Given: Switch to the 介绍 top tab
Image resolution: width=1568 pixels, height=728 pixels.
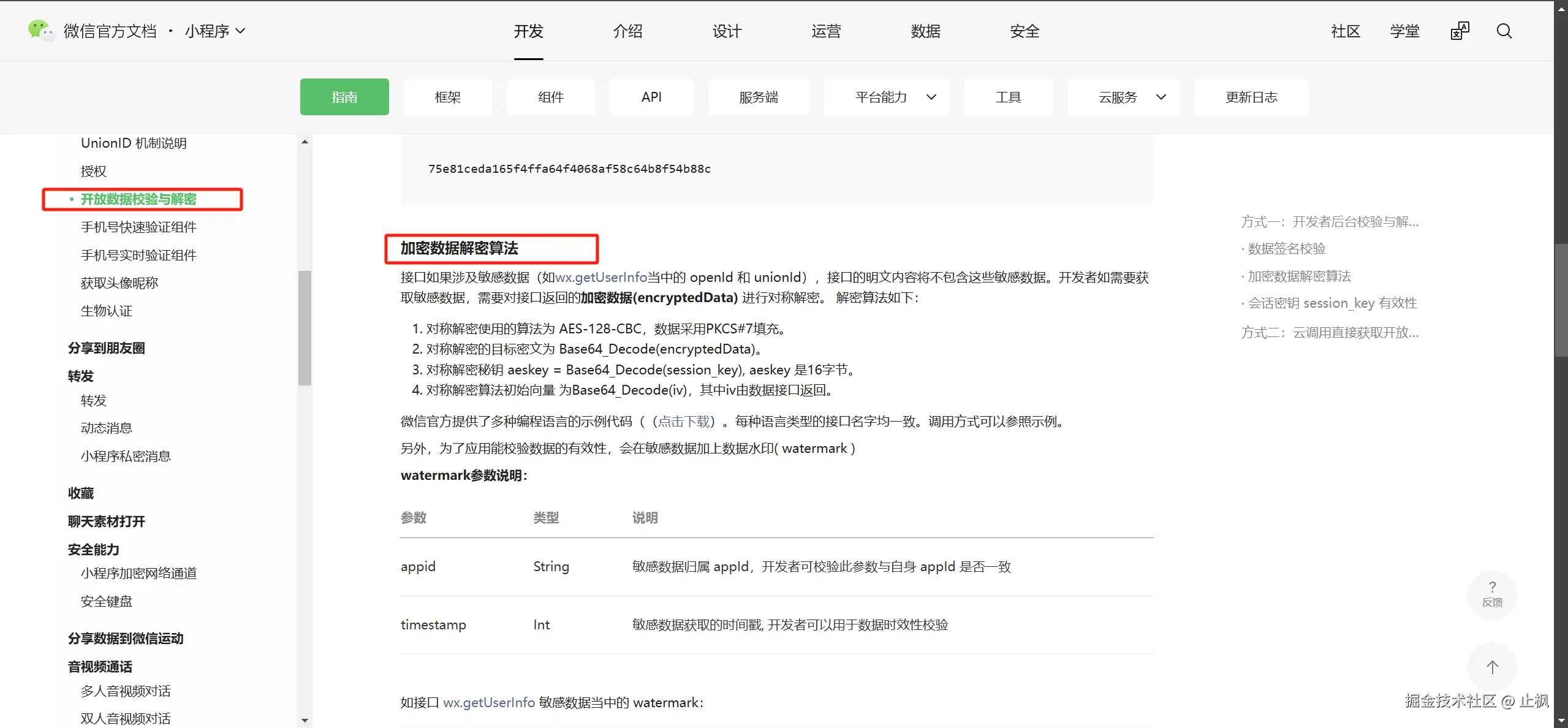Looking at the screenshot, I should click(x=627, y=31).
